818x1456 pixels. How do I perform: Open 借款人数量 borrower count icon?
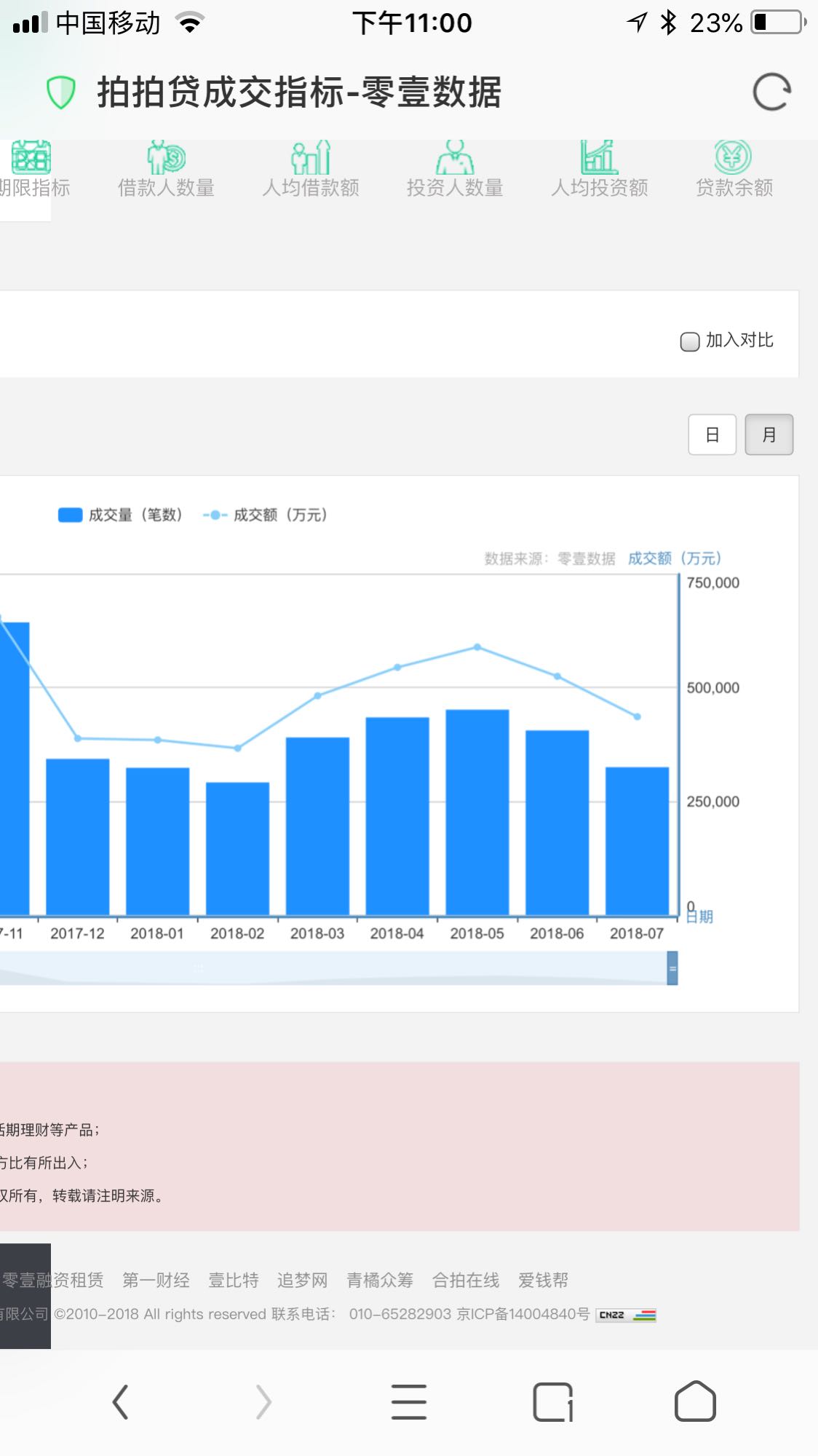[x=167, y=157]
